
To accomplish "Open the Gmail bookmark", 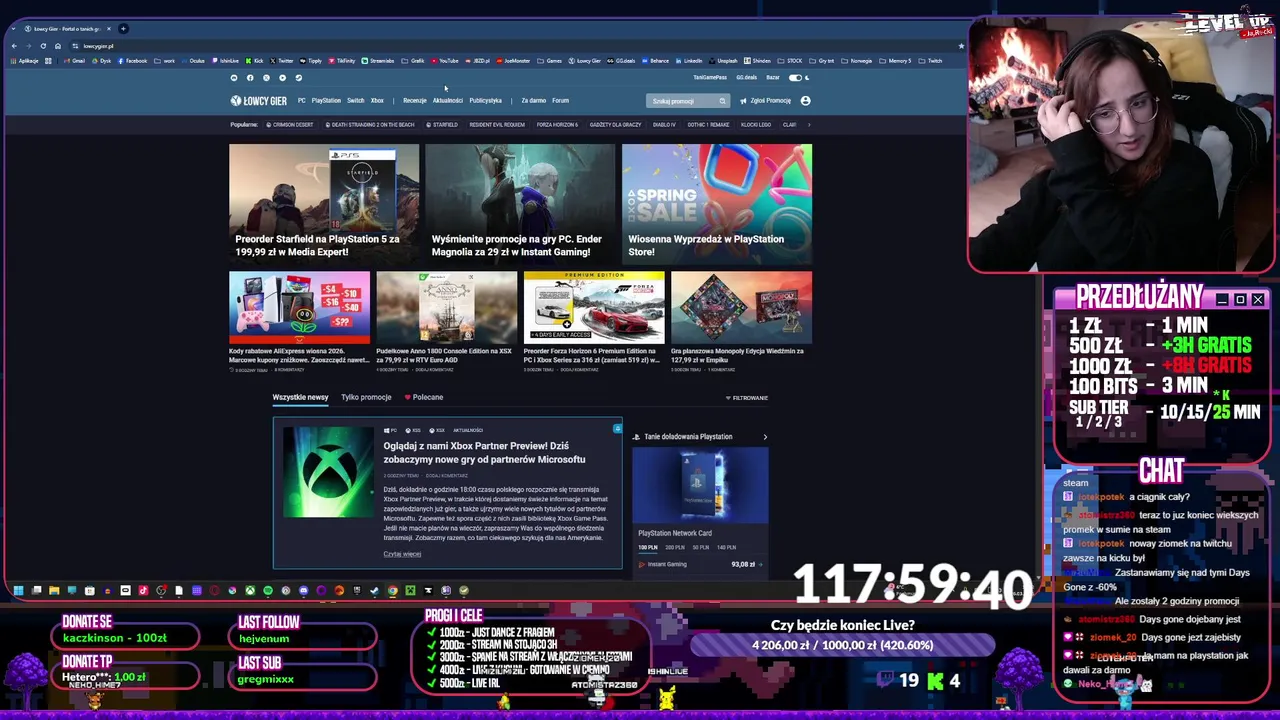I will pyautogui.click(x=74, y=61).
